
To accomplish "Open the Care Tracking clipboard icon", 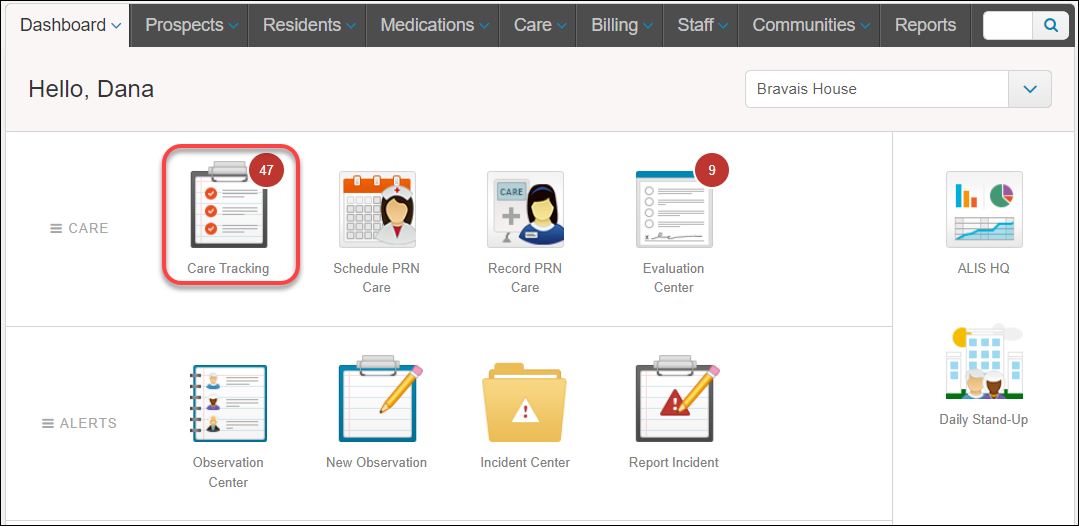I will (228, 207).
